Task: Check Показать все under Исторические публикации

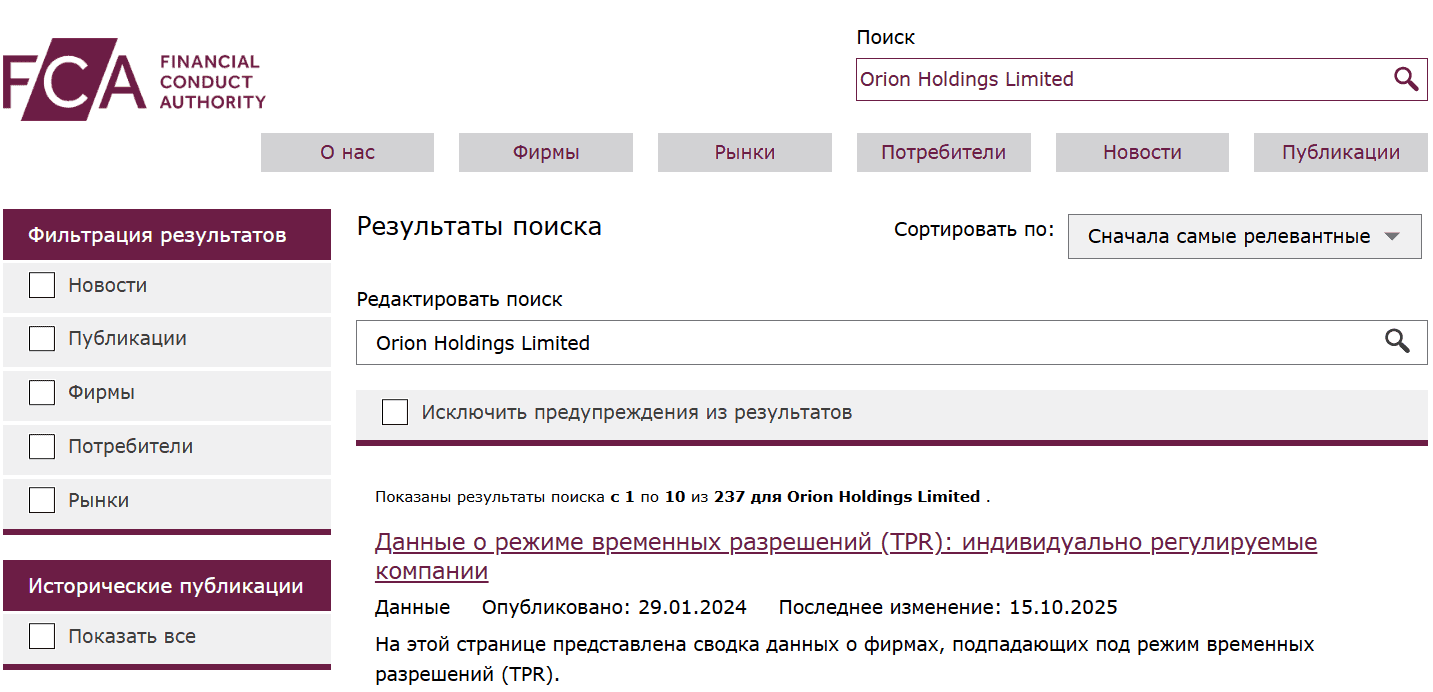Action: pos(41,635)
